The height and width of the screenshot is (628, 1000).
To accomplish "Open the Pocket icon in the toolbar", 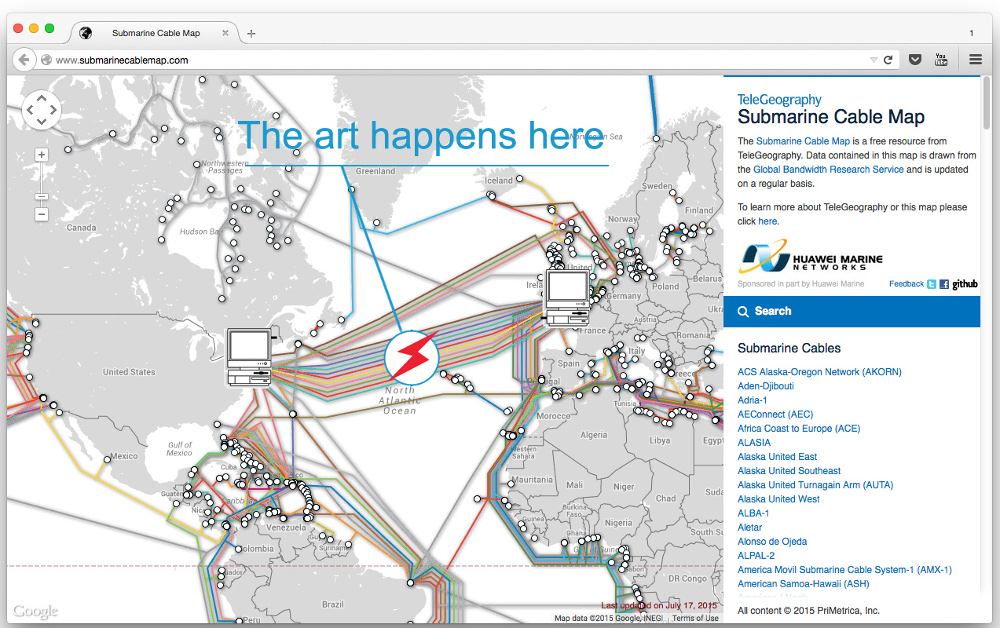I will point(915,60).
